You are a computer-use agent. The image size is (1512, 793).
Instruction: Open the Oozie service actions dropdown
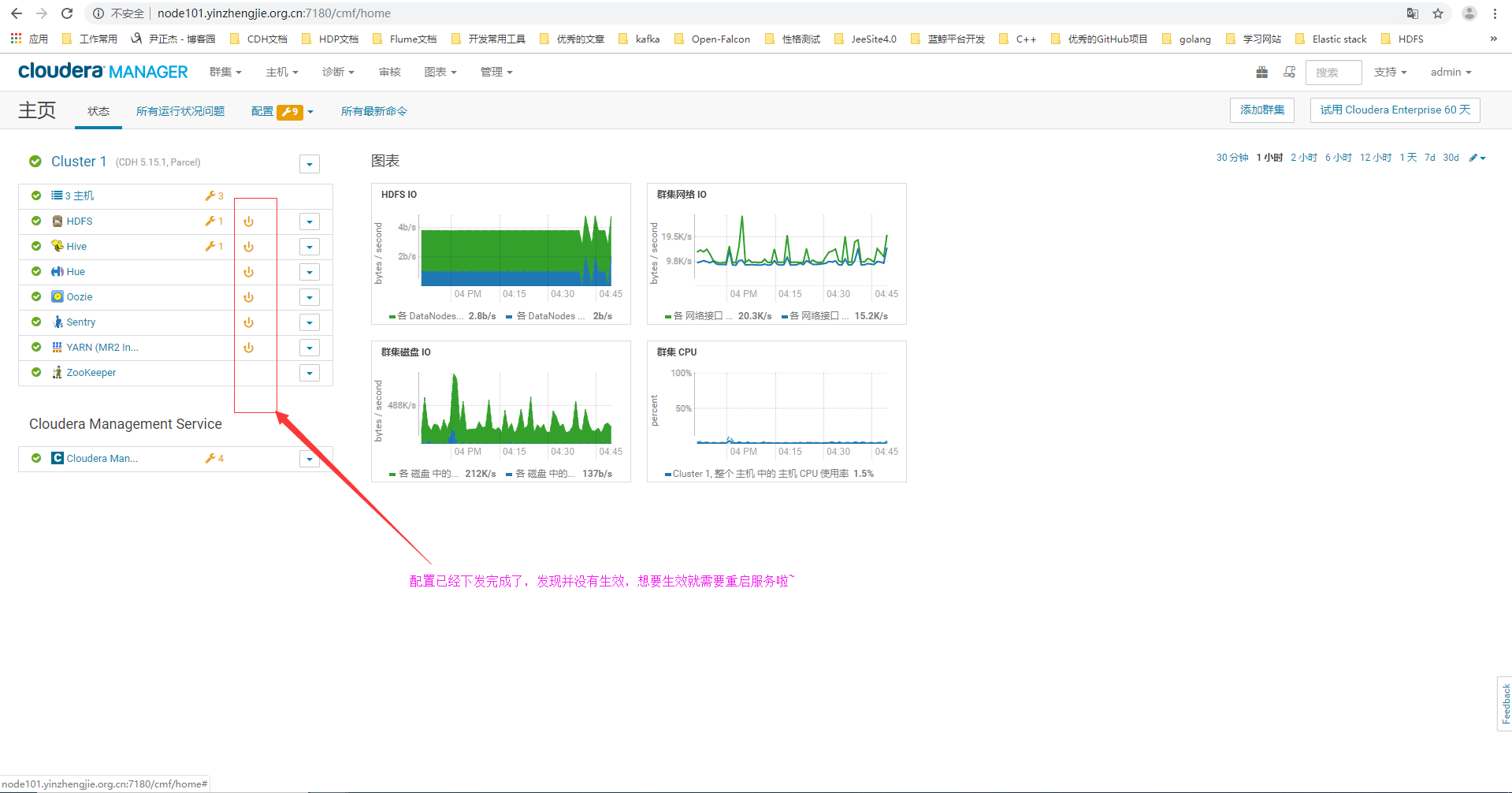[x=310, y=297]
